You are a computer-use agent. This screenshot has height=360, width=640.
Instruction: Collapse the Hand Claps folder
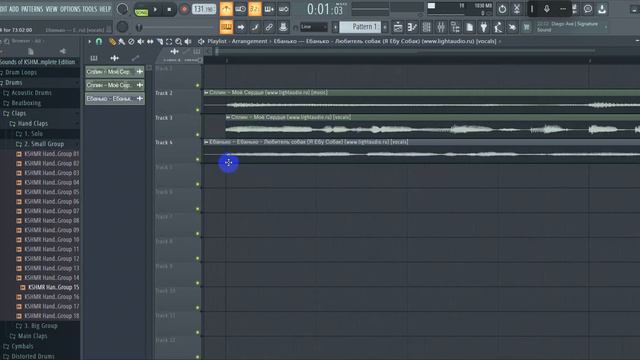[x=33, y=123]
